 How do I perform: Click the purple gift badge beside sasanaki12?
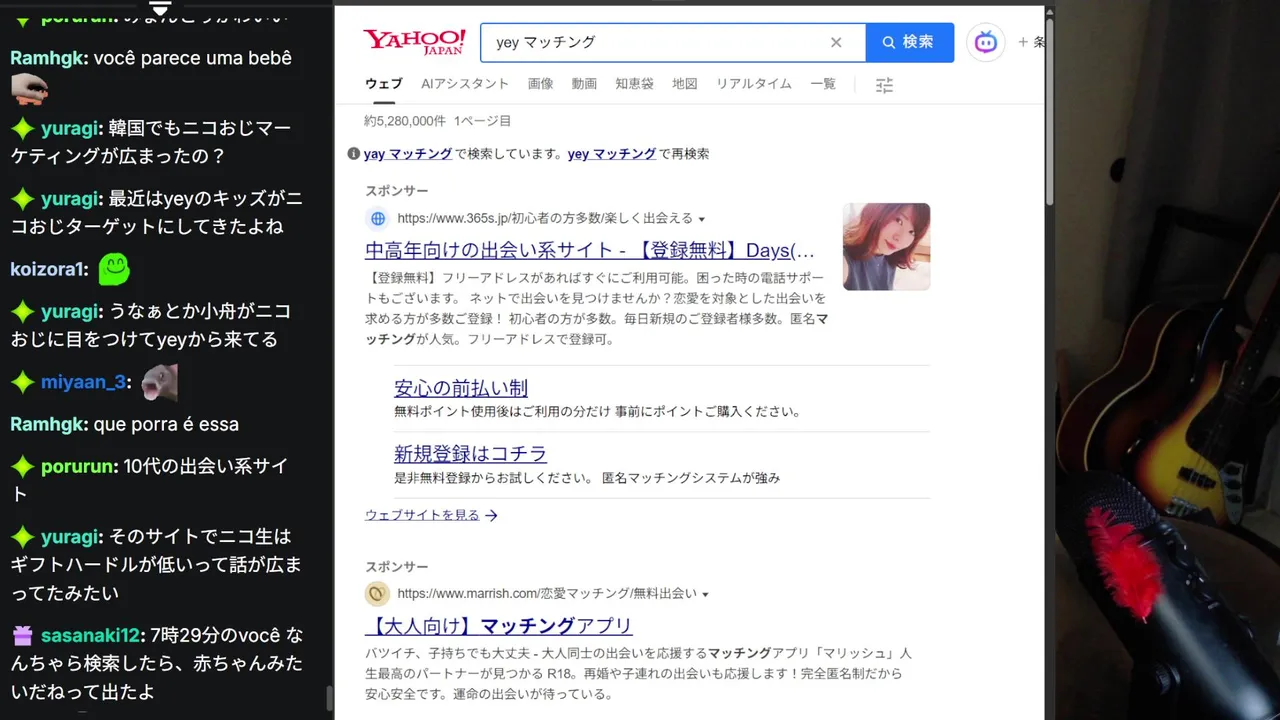23,635
